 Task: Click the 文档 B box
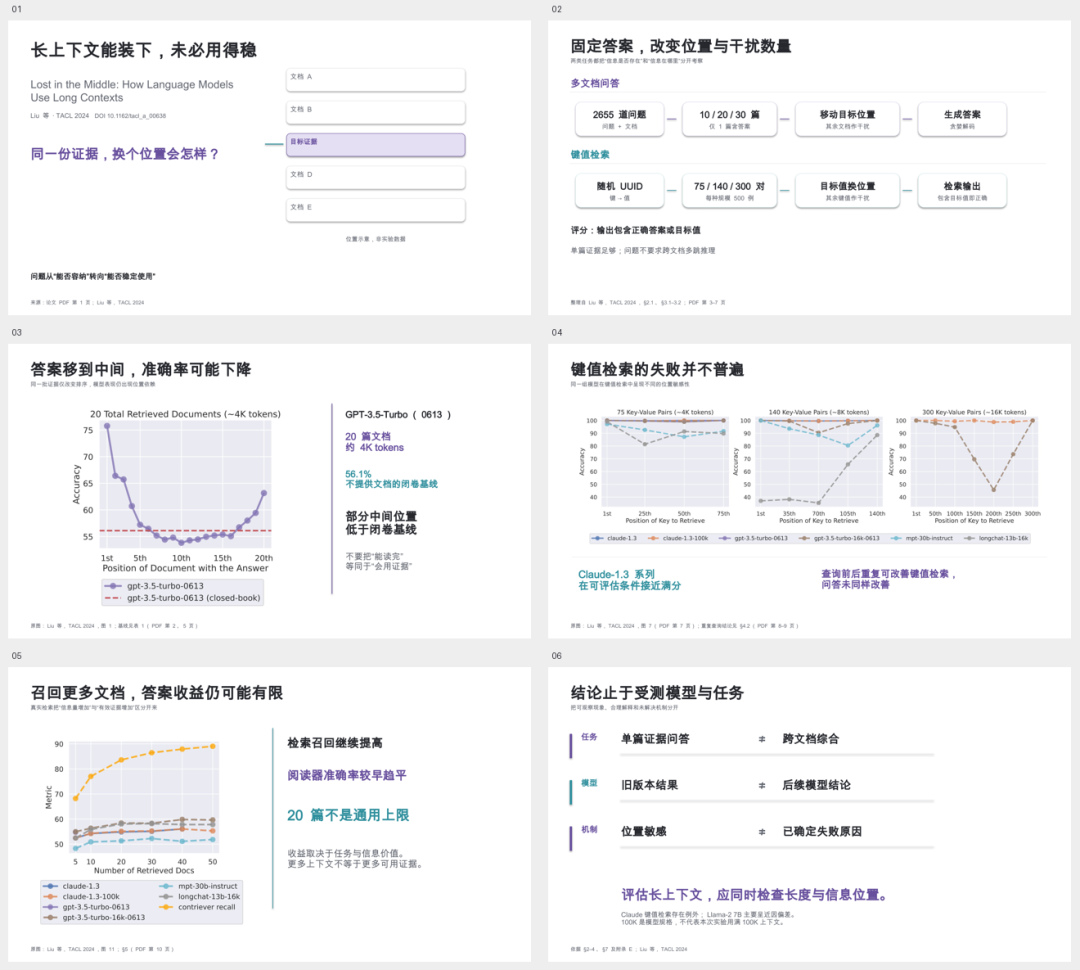tap(376, 112)
